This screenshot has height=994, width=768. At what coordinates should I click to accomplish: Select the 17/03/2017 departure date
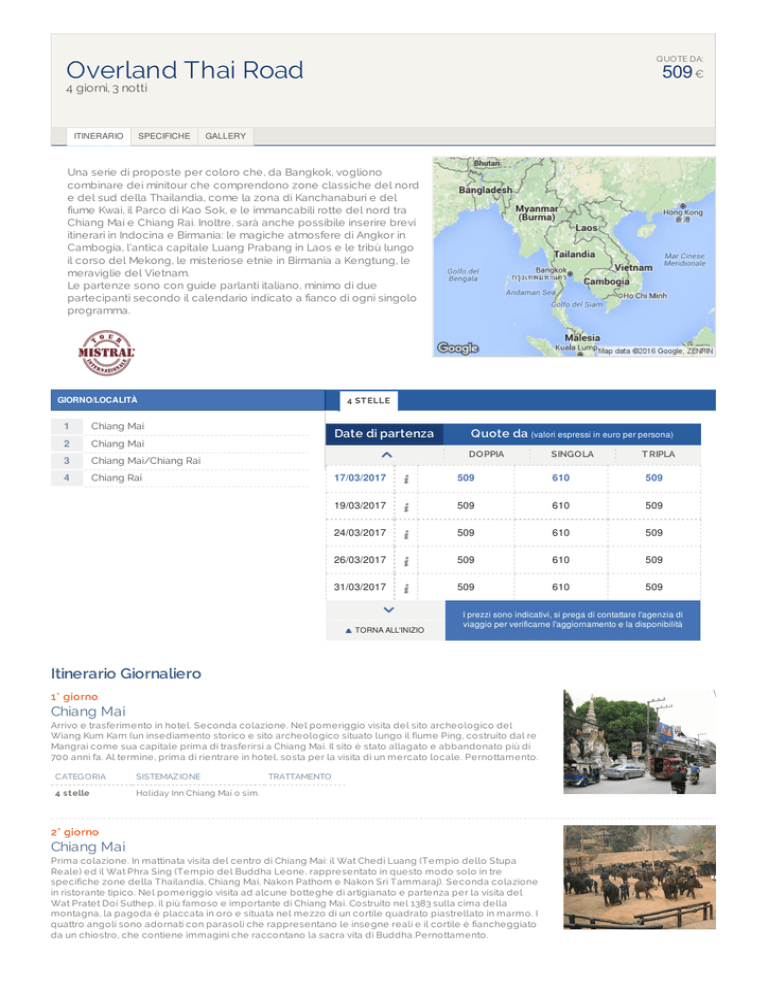pos(360,478)
